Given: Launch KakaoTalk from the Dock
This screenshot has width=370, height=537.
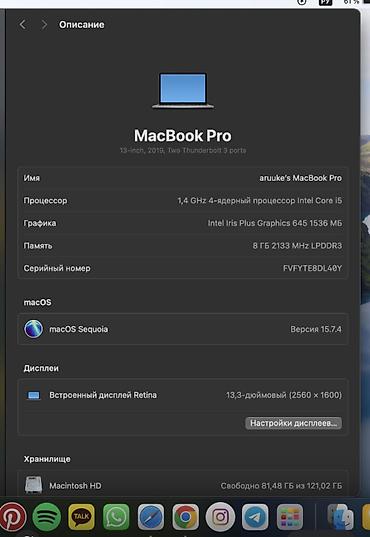Looking at the screenshot, I should point(81,516).
